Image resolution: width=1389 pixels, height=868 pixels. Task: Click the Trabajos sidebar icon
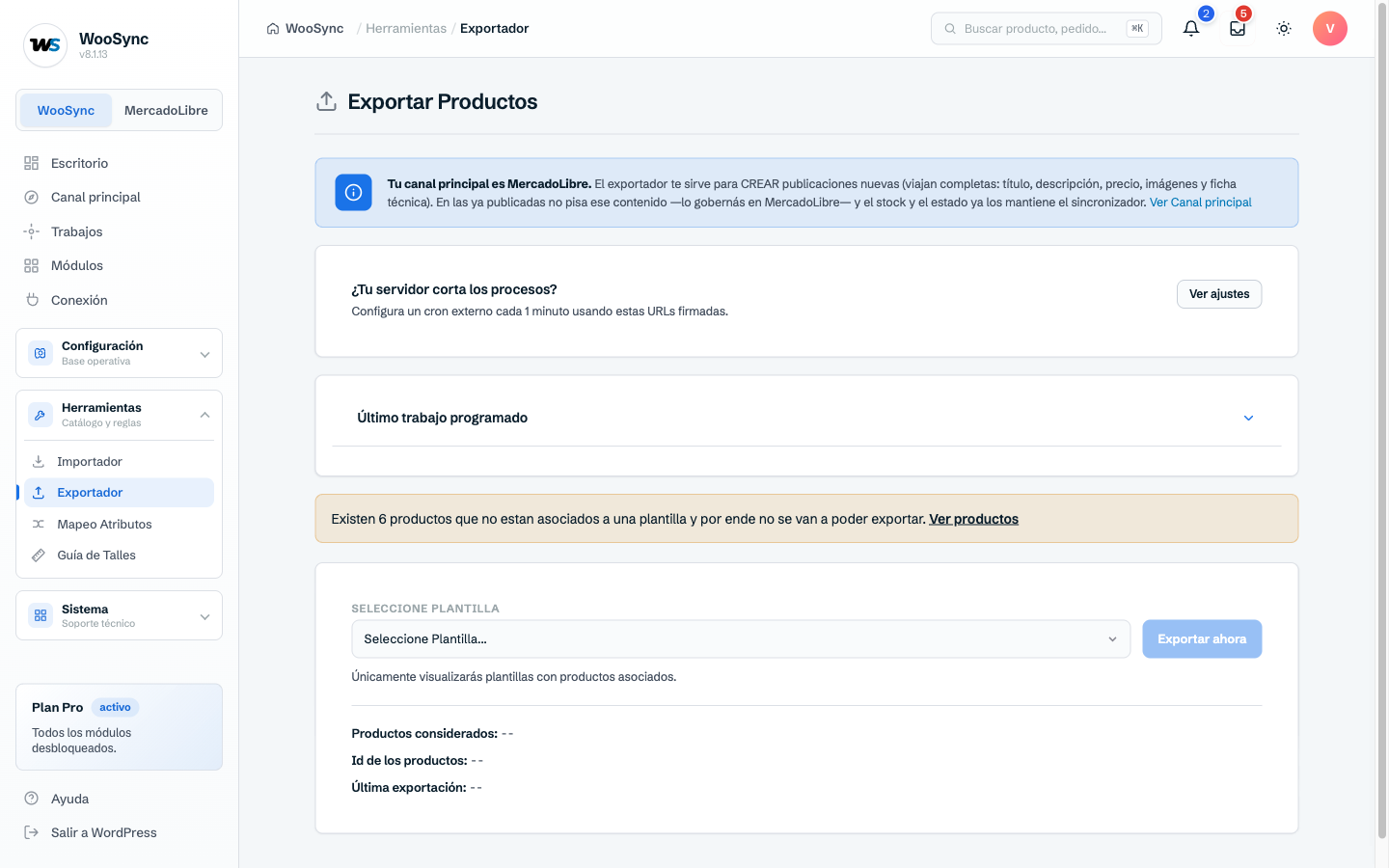coord(32,231)
